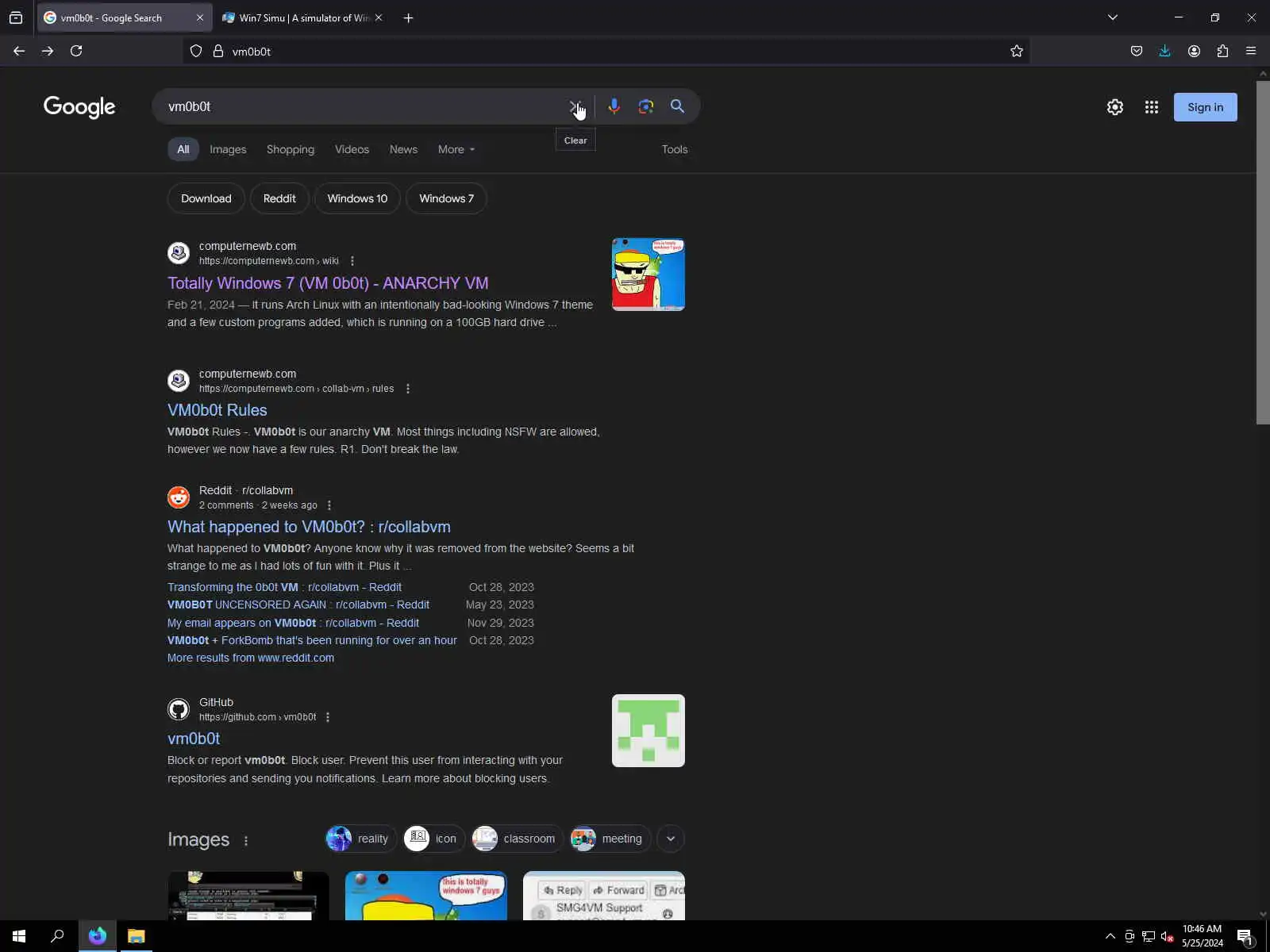Viewport: 1270px width, 952px height.
Task: Switch to Shopping results
Action: (291, 149)
